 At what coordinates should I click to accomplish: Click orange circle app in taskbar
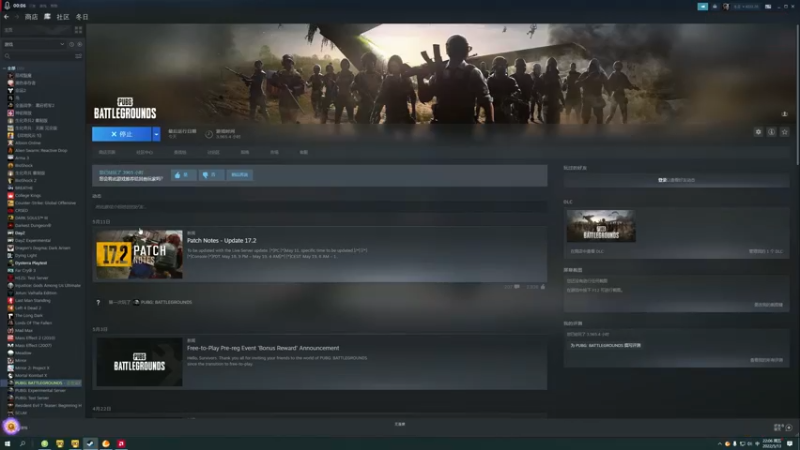106,443
